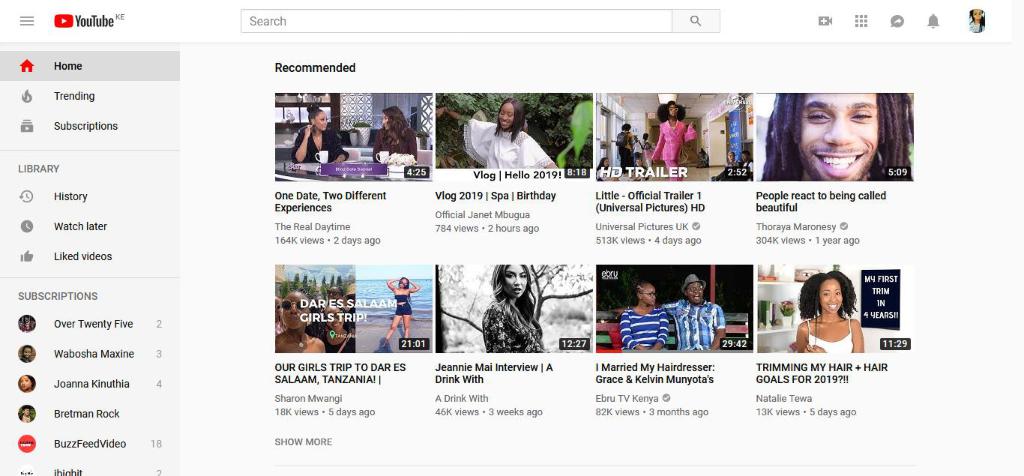Open Liked videos playlist
1024x476 pixels.
tap(82, 256)
